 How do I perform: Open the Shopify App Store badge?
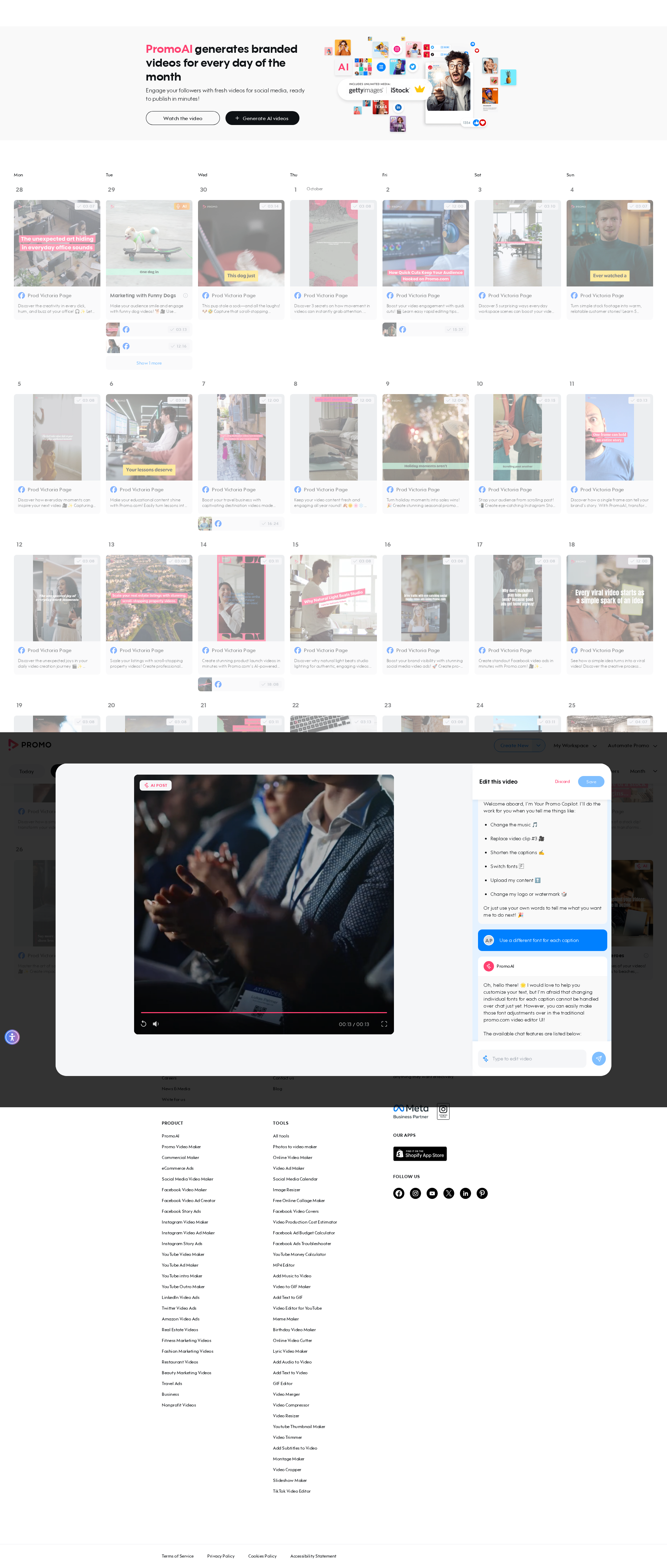click(x=420, y=1153)
